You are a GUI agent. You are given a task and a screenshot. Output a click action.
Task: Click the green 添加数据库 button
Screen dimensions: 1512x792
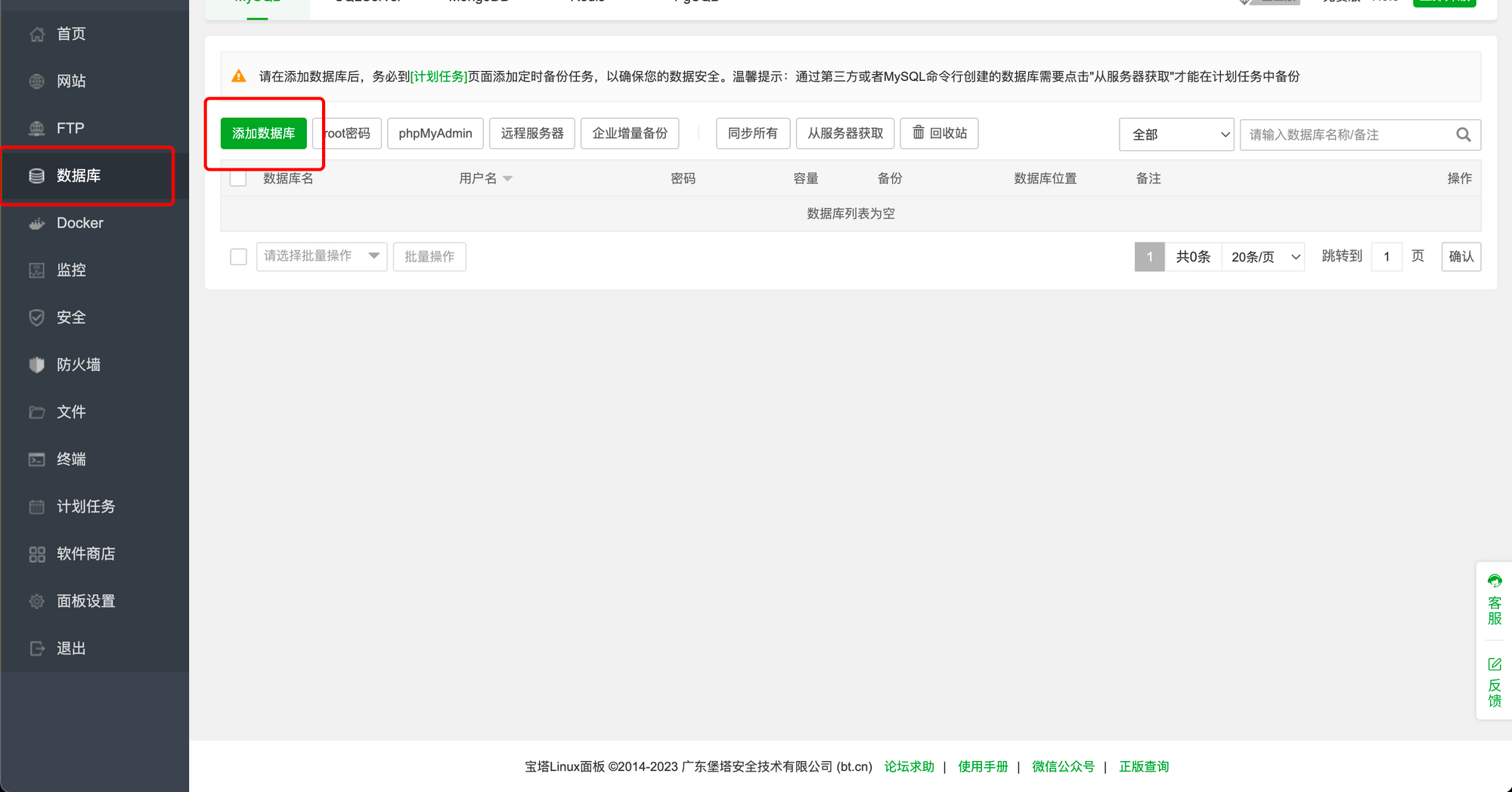(x=263, y=133)
